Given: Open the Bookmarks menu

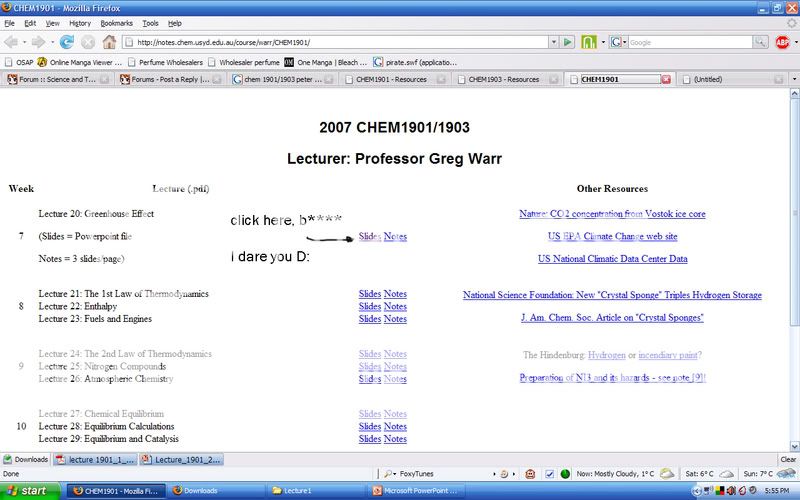Looking at the screenshot, I should click(116, 22).
